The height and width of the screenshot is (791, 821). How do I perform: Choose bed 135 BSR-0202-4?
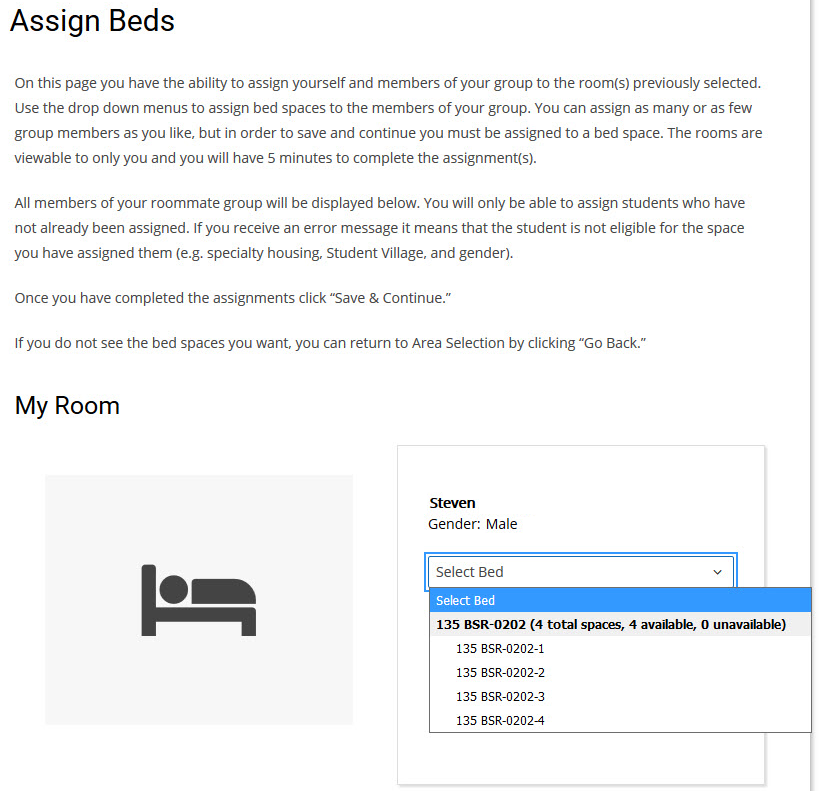coord(500,721)
